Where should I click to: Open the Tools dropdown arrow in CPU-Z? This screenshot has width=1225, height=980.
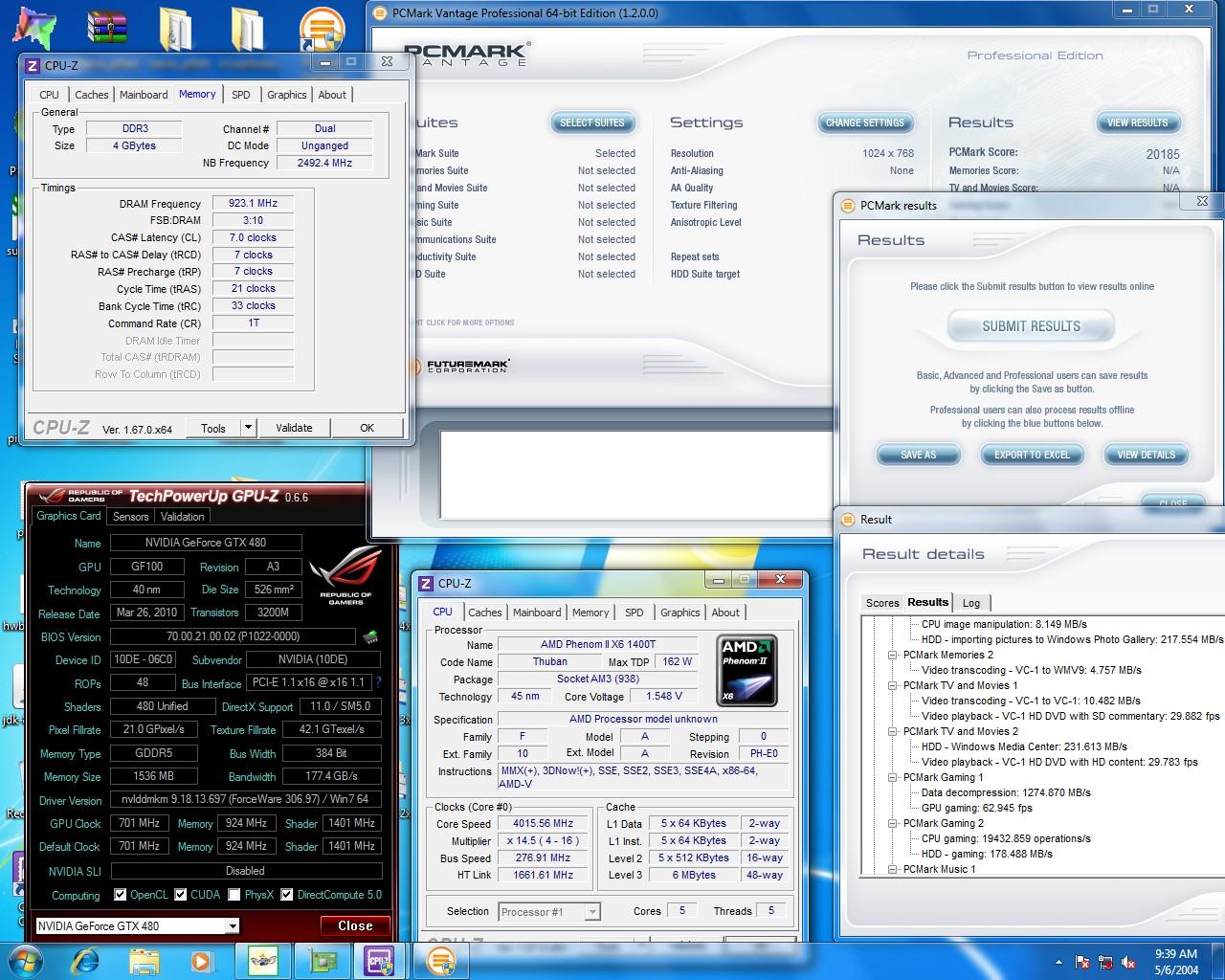click(248, 428)
